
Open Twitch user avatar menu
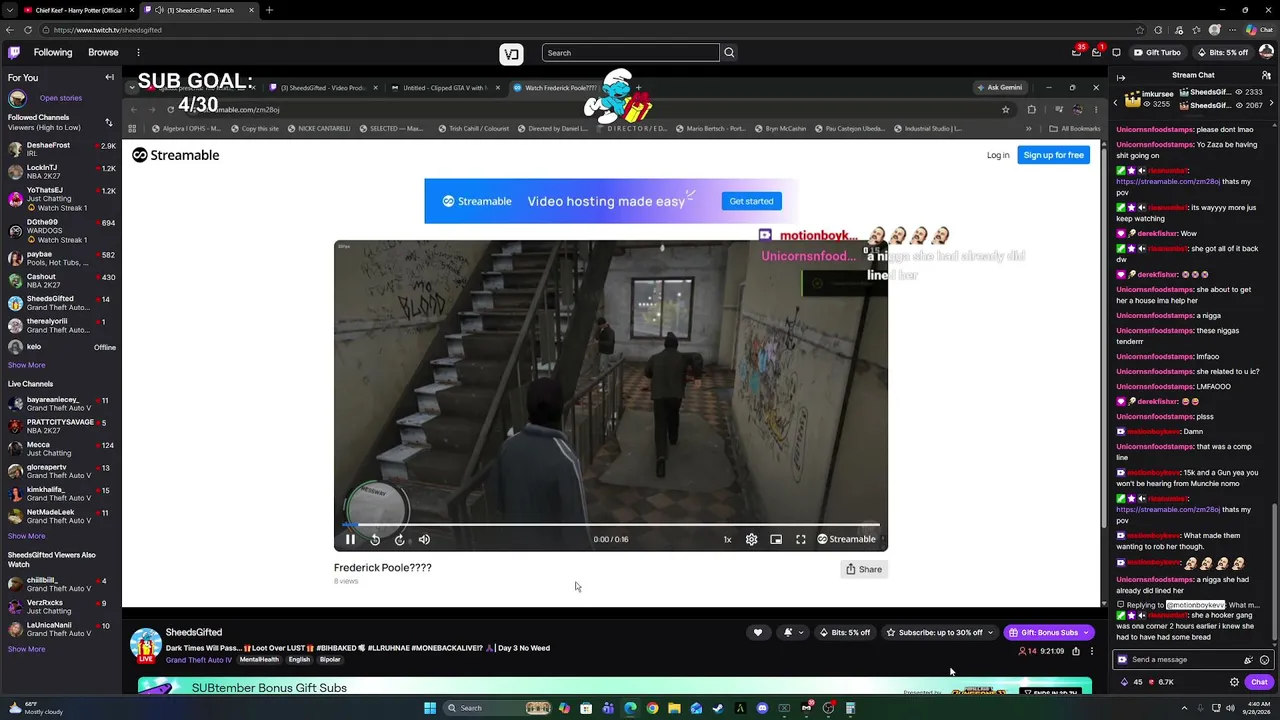click(x=1267, y=52)
